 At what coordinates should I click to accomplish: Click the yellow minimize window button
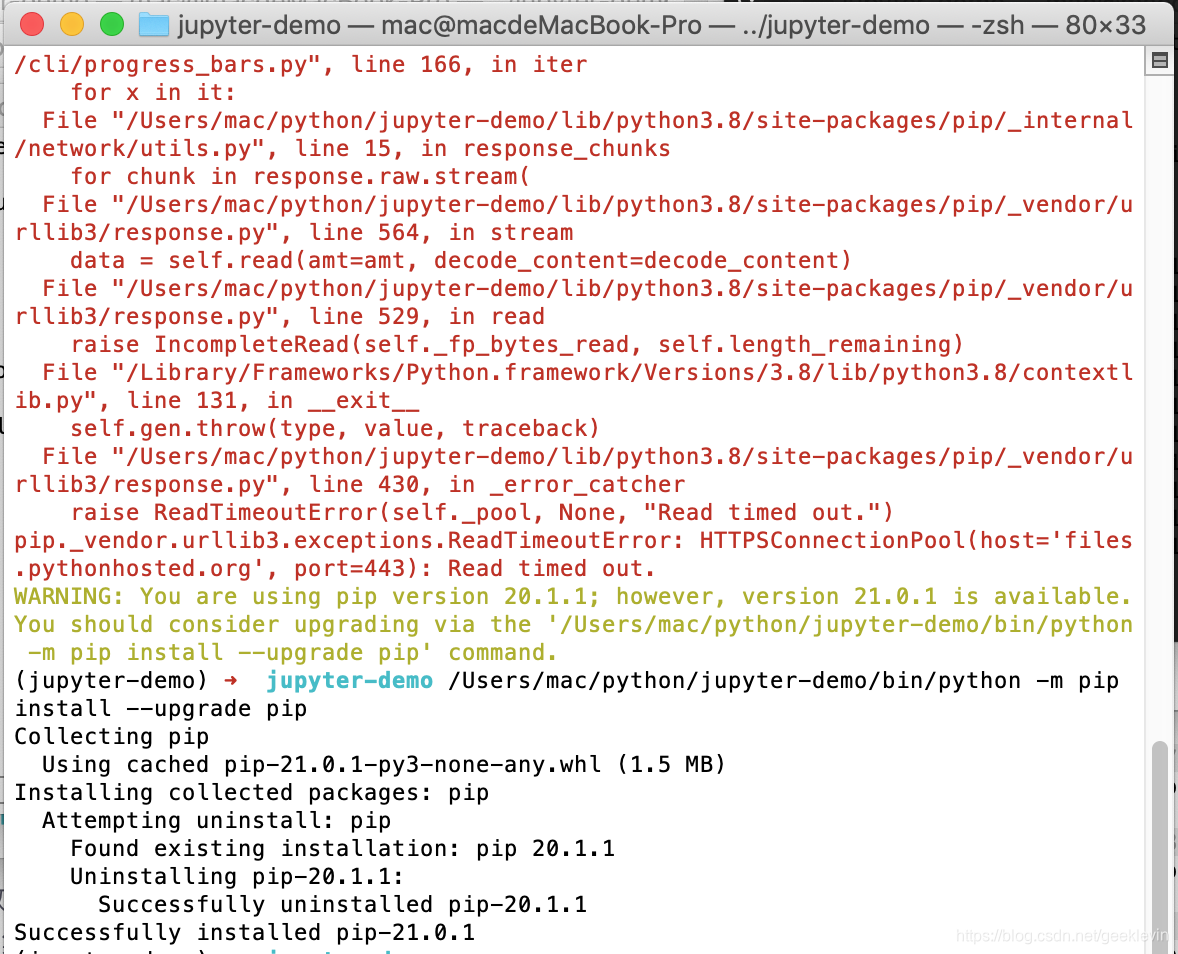[x=72, y=24]
